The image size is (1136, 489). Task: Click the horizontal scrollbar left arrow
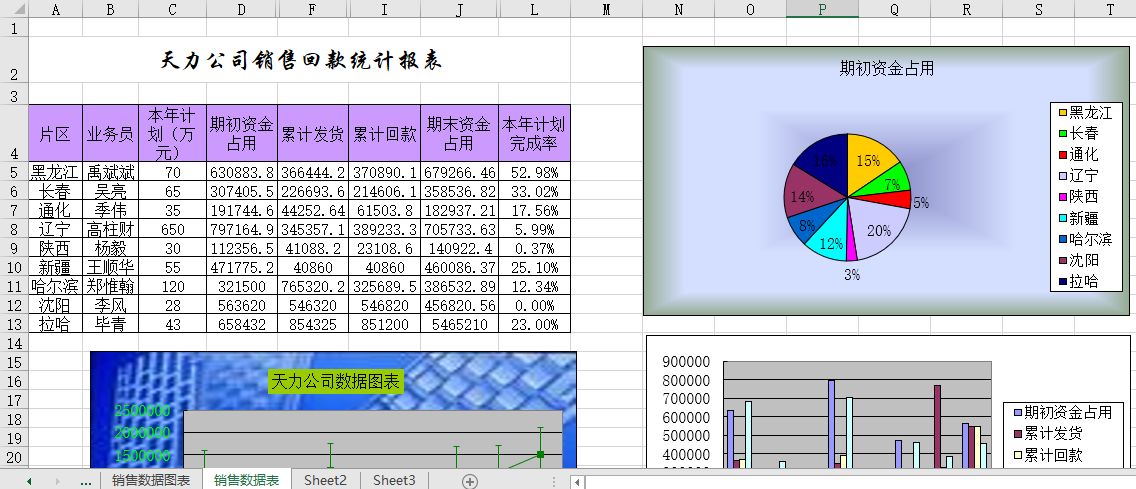click(x=576, y=482)
